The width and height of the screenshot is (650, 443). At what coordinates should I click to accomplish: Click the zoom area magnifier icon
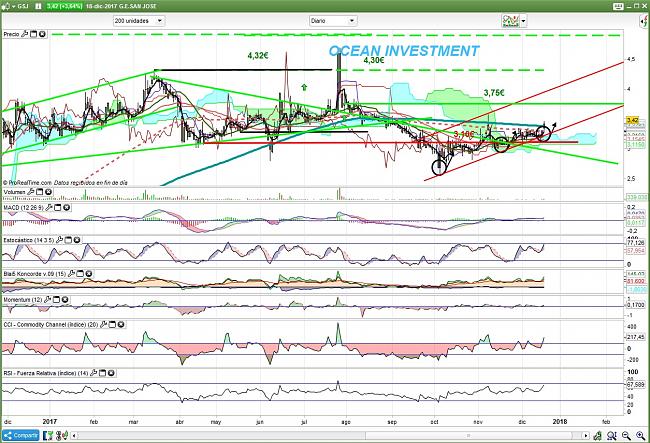click(x=612, y=436)
